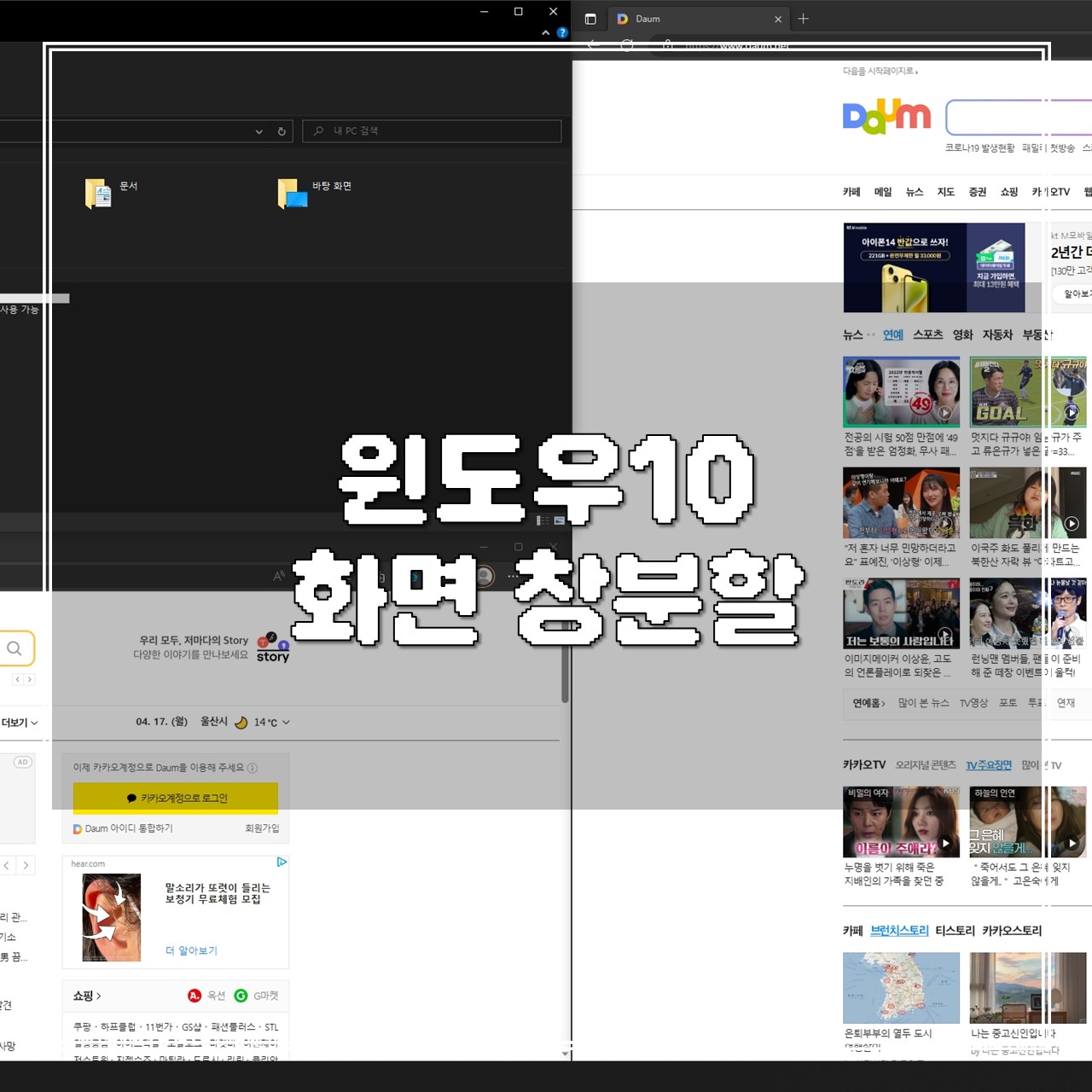Select the 바탕 화면 folder icon

pyautogui.click(x=292, y=193)
